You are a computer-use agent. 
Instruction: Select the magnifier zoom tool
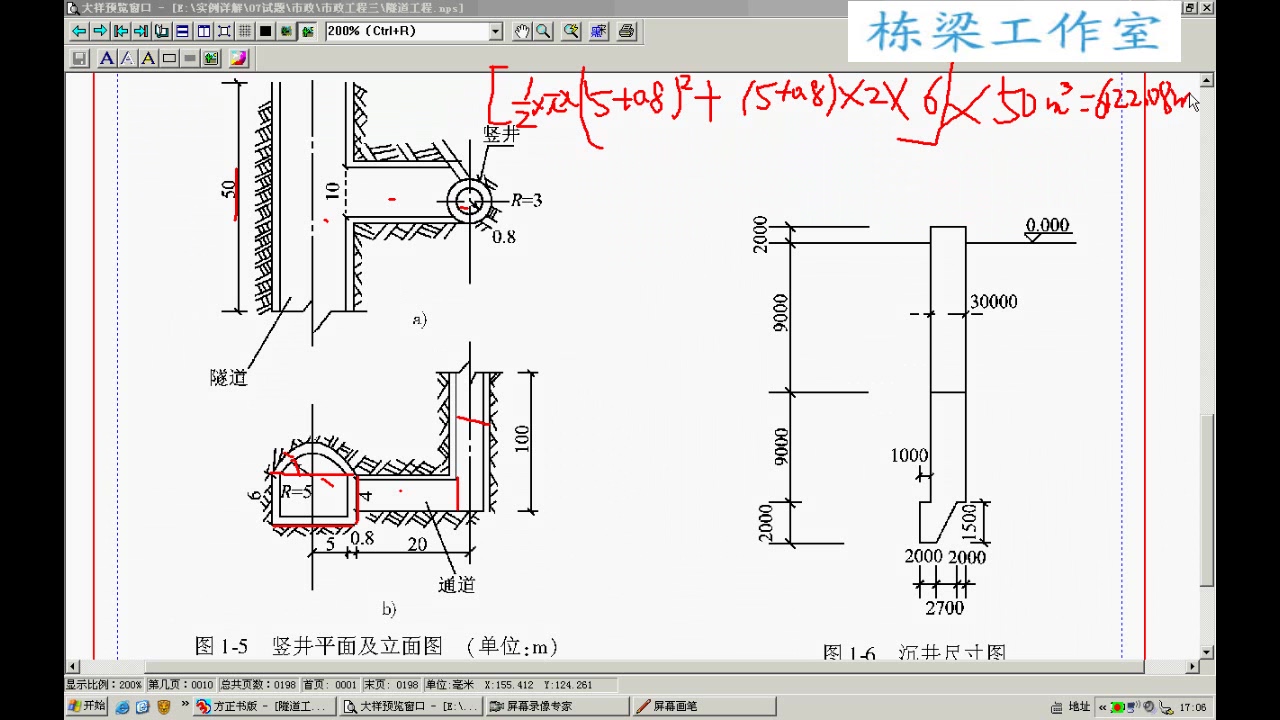[543, 31]
